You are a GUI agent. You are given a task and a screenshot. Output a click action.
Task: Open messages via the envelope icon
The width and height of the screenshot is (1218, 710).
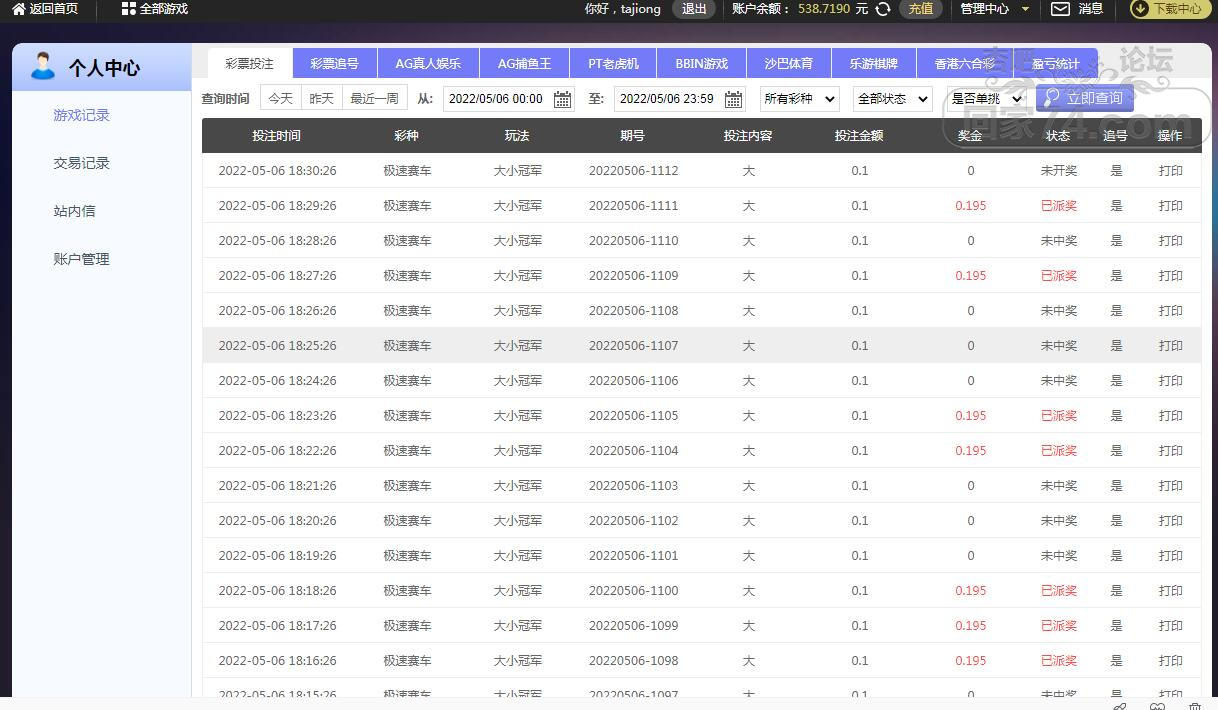coord(1060,9)
